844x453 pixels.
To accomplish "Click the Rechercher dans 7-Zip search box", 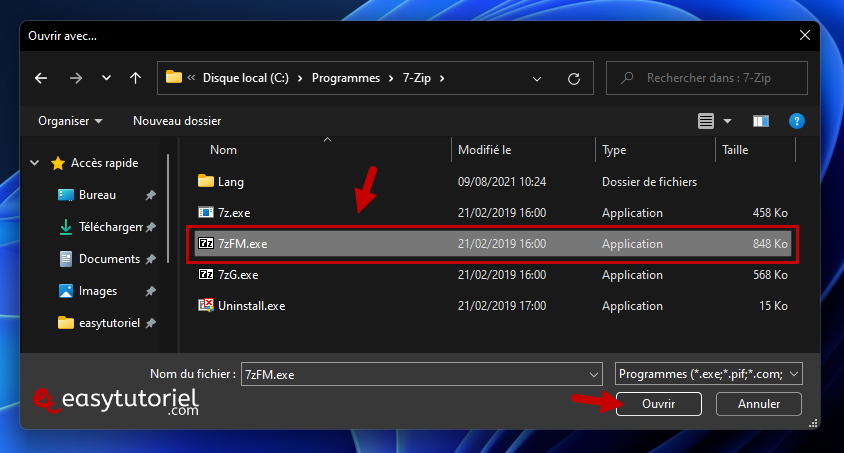I will (x=707, y=78).
